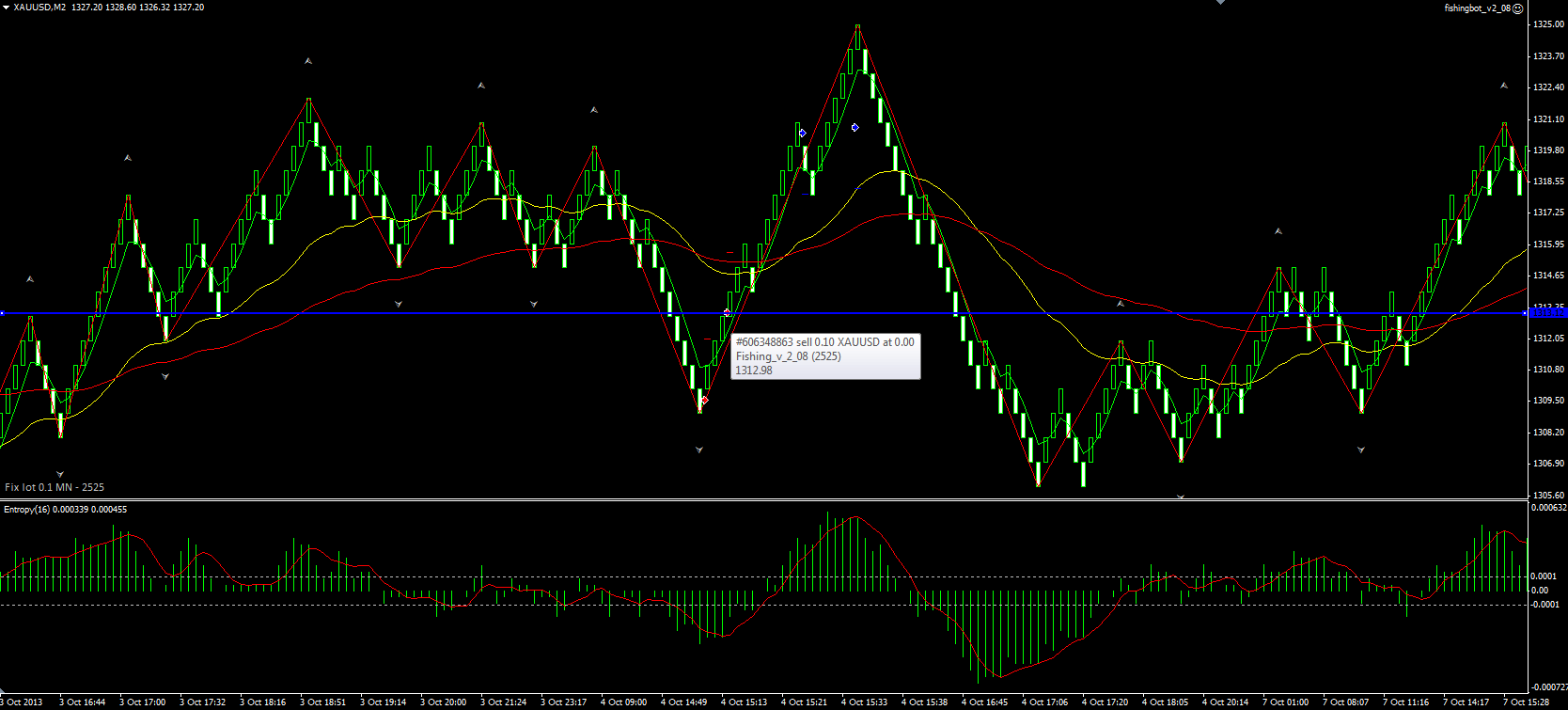Click the '4 Oct 15:33' time axis label
This screenshot has width=1568, height=710.
pos(865,702)
